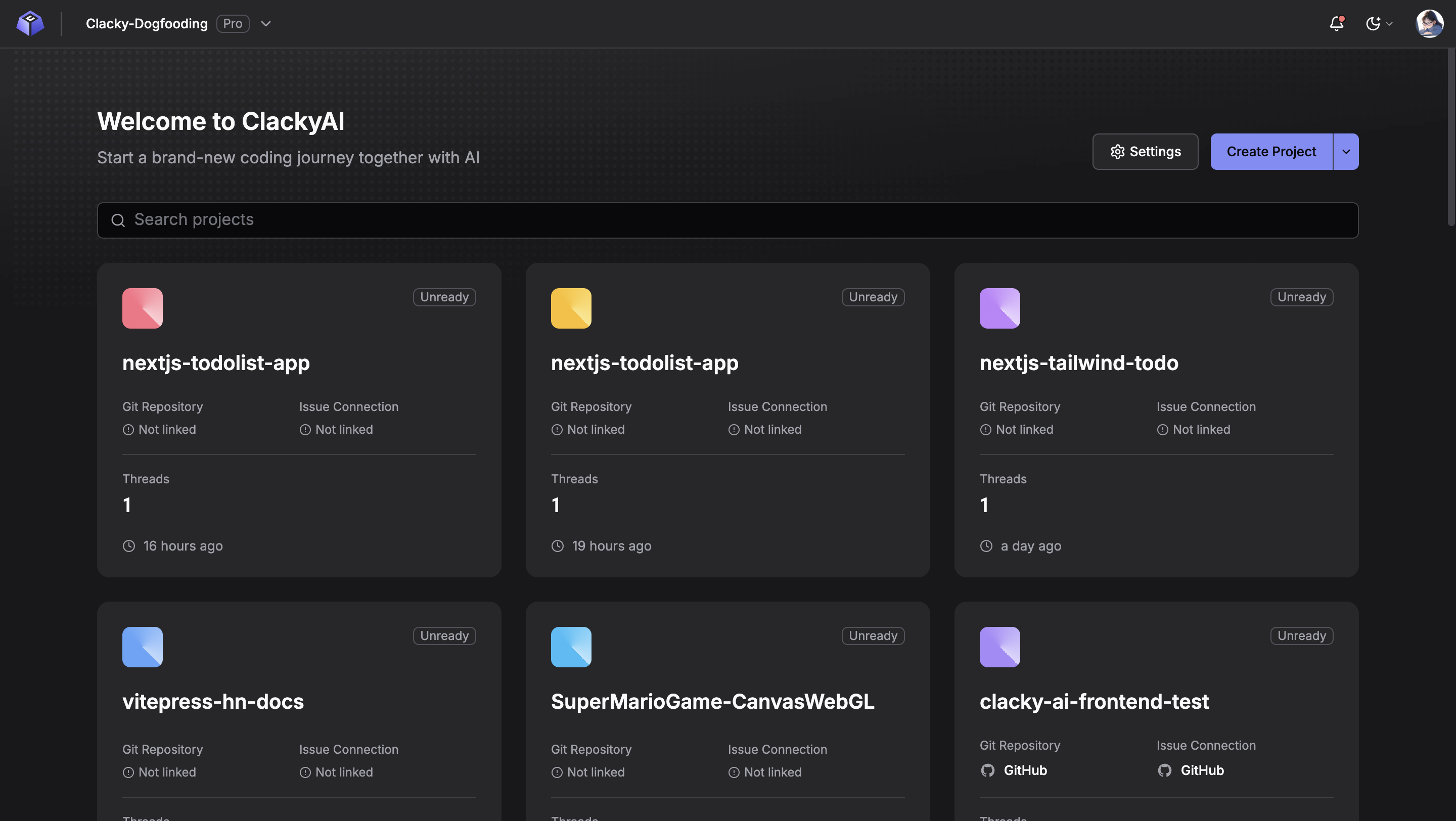
Task: Open the notifications bell
Action: coord(1336,24)
